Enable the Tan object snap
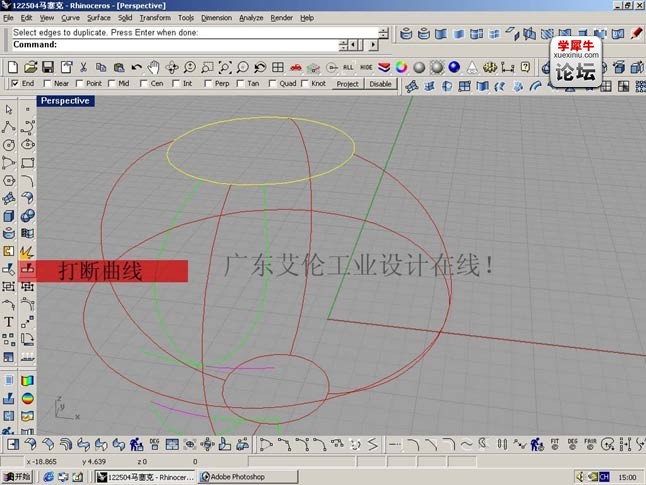Screen dimensions: 646x485 pyautogui.click(x=240, y=84)
